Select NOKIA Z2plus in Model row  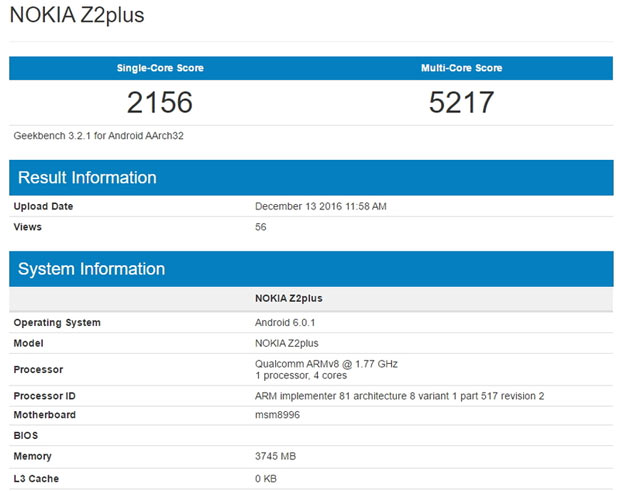coord(287,343)
